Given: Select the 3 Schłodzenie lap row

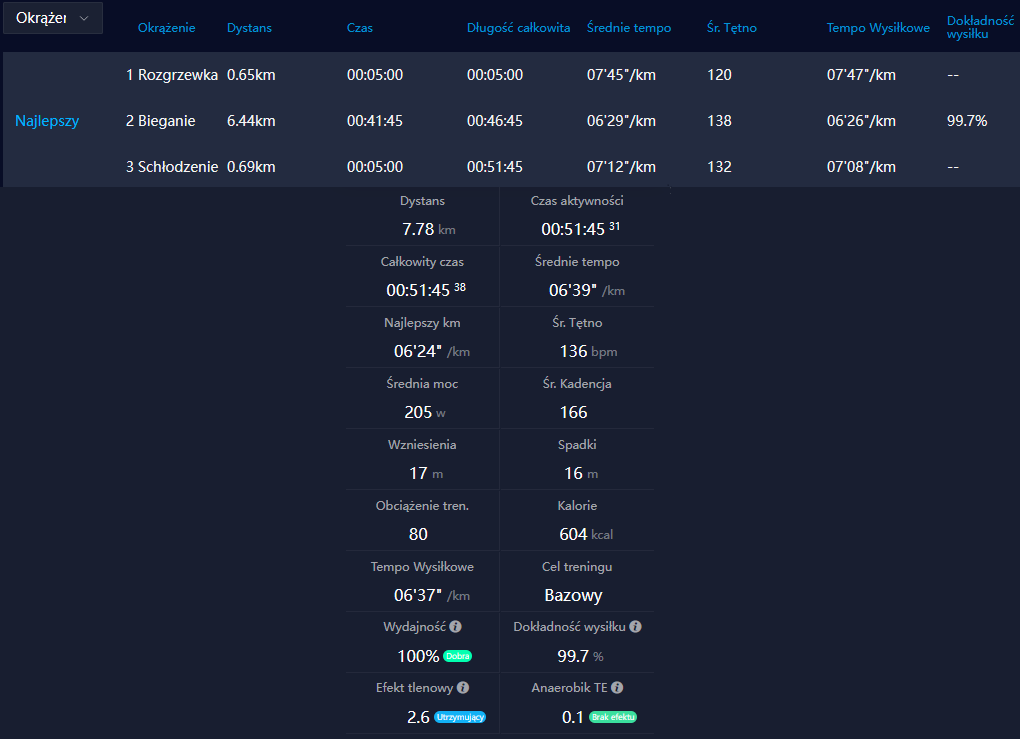Looking at the screenshot, I should pyautogui.click(x=171, y=167).
